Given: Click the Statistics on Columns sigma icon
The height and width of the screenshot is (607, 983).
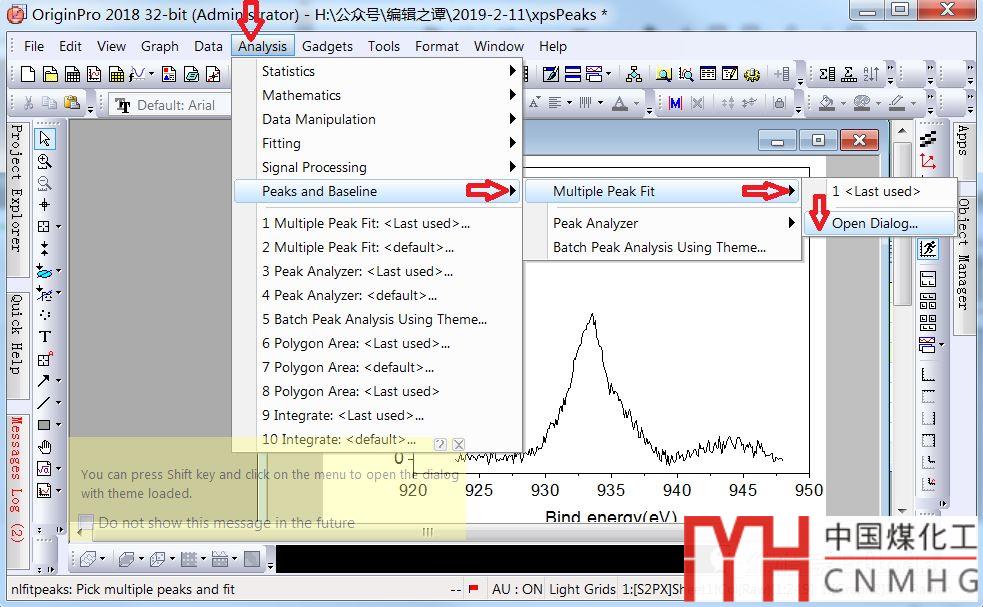Looking at the screenshot, I should pos(827,74).
